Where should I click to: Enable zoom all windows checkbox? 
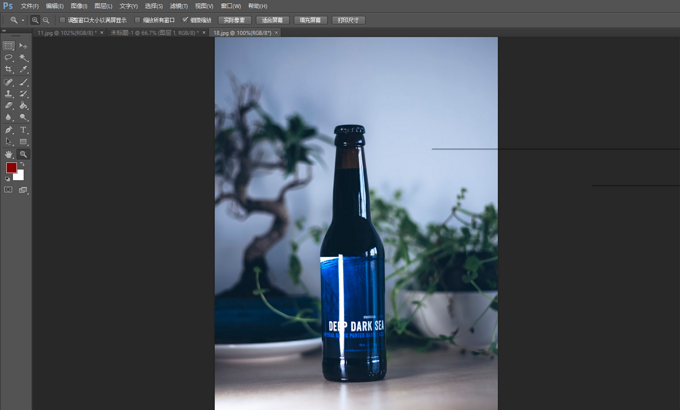[x=137, y=20]
